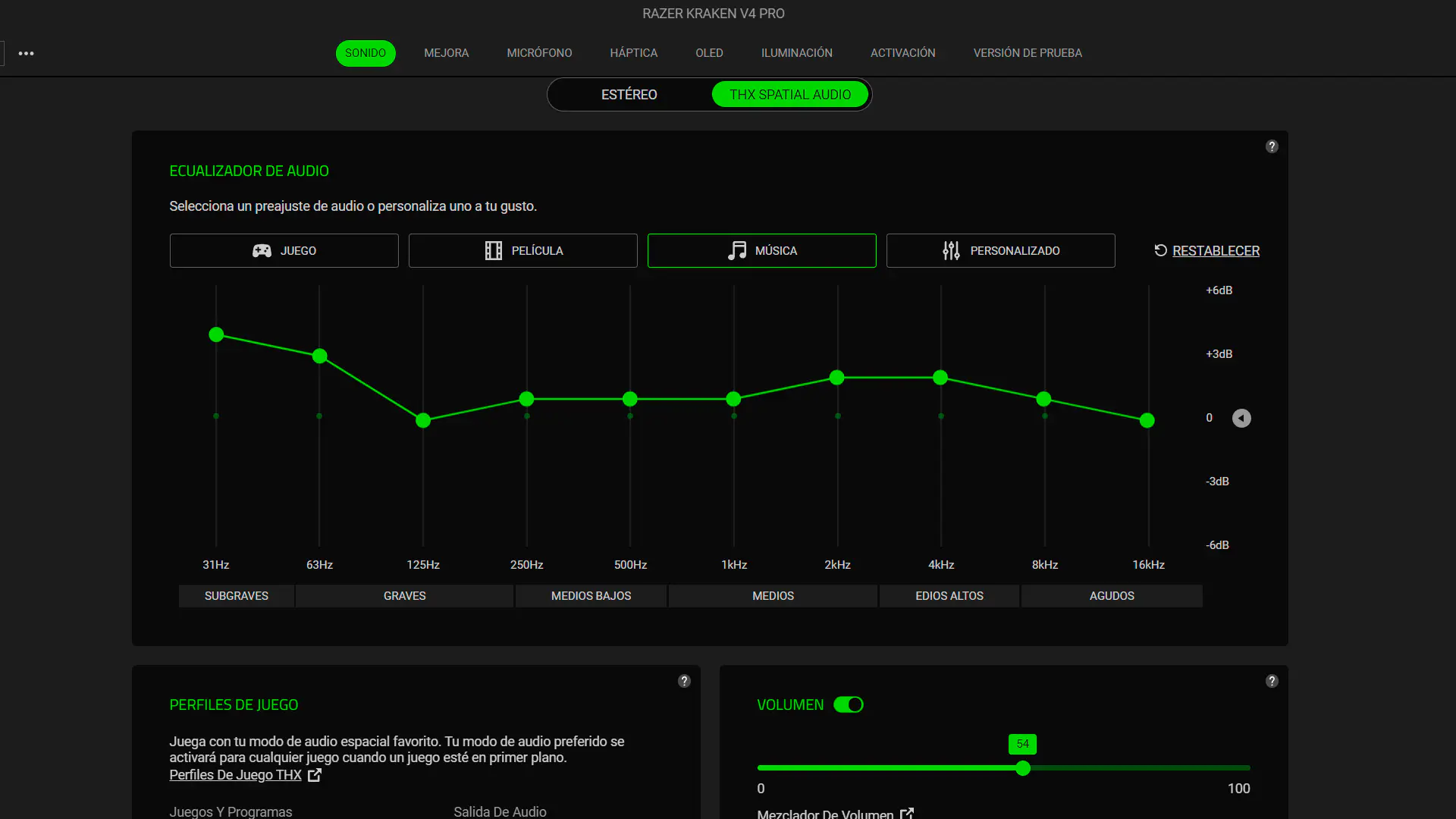Click the -6dB scale label
This screenshot has height=819, width=1456.
[1218, 545]
